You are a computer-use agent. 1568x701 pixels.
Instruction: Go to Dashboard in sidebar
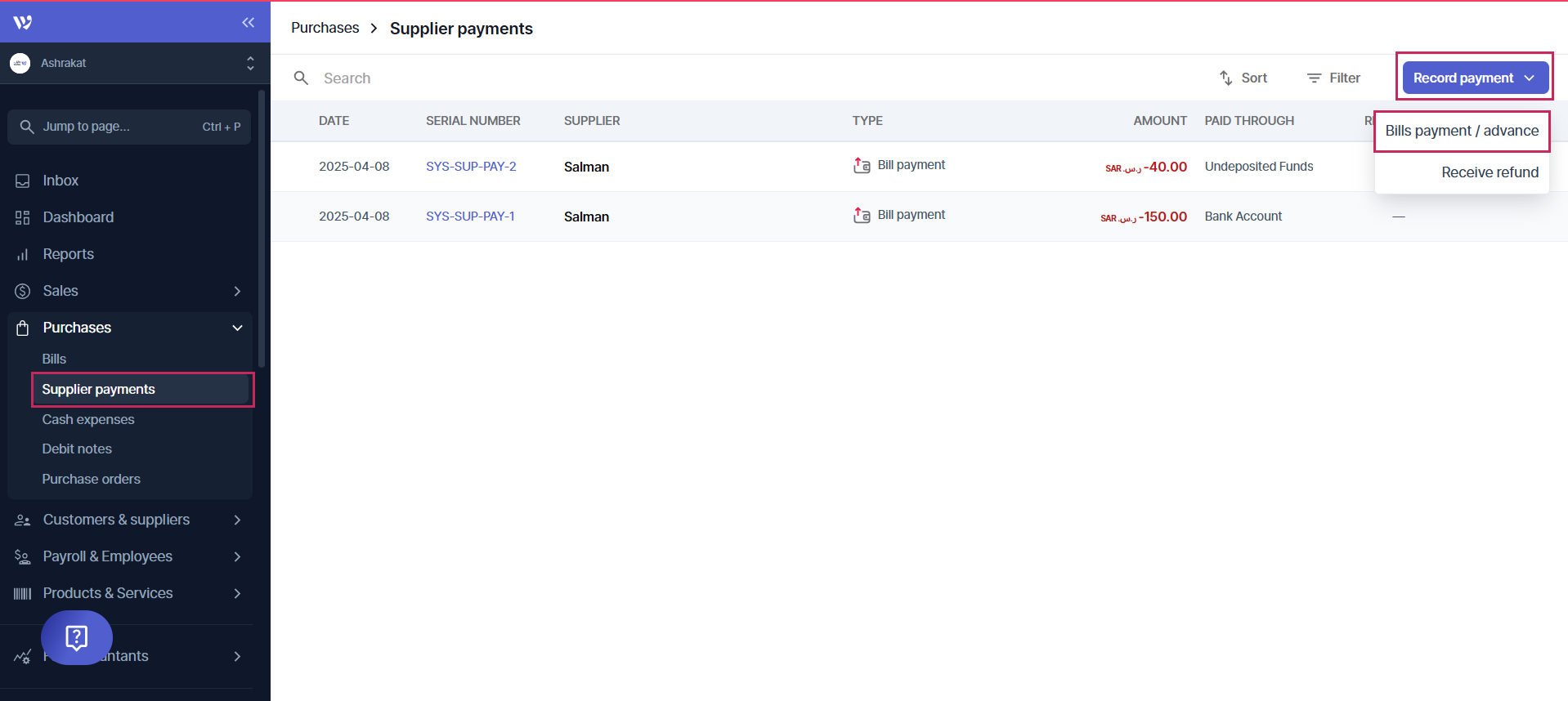pos(78,217)
